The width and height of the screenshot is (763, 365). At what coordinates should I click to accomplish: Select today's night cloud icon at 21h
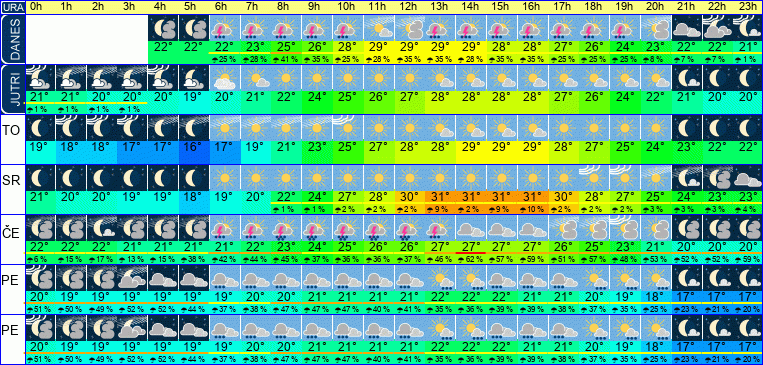point(686,28)
